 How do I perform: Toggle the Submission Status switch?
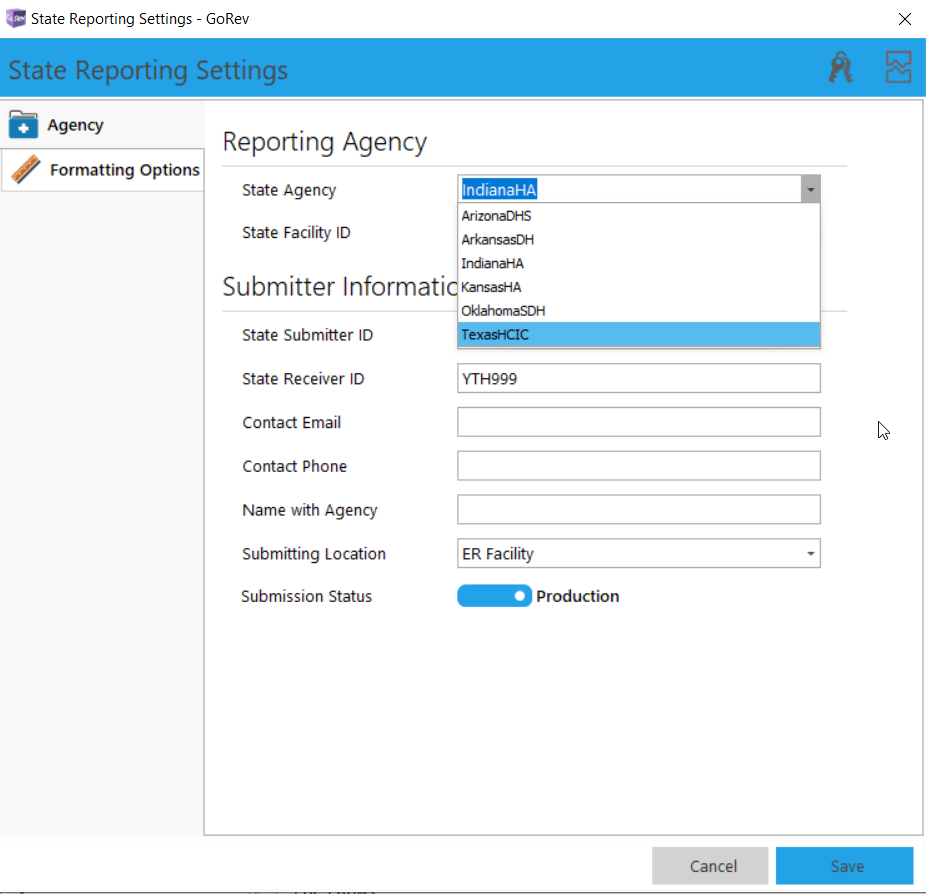point(494,596)
